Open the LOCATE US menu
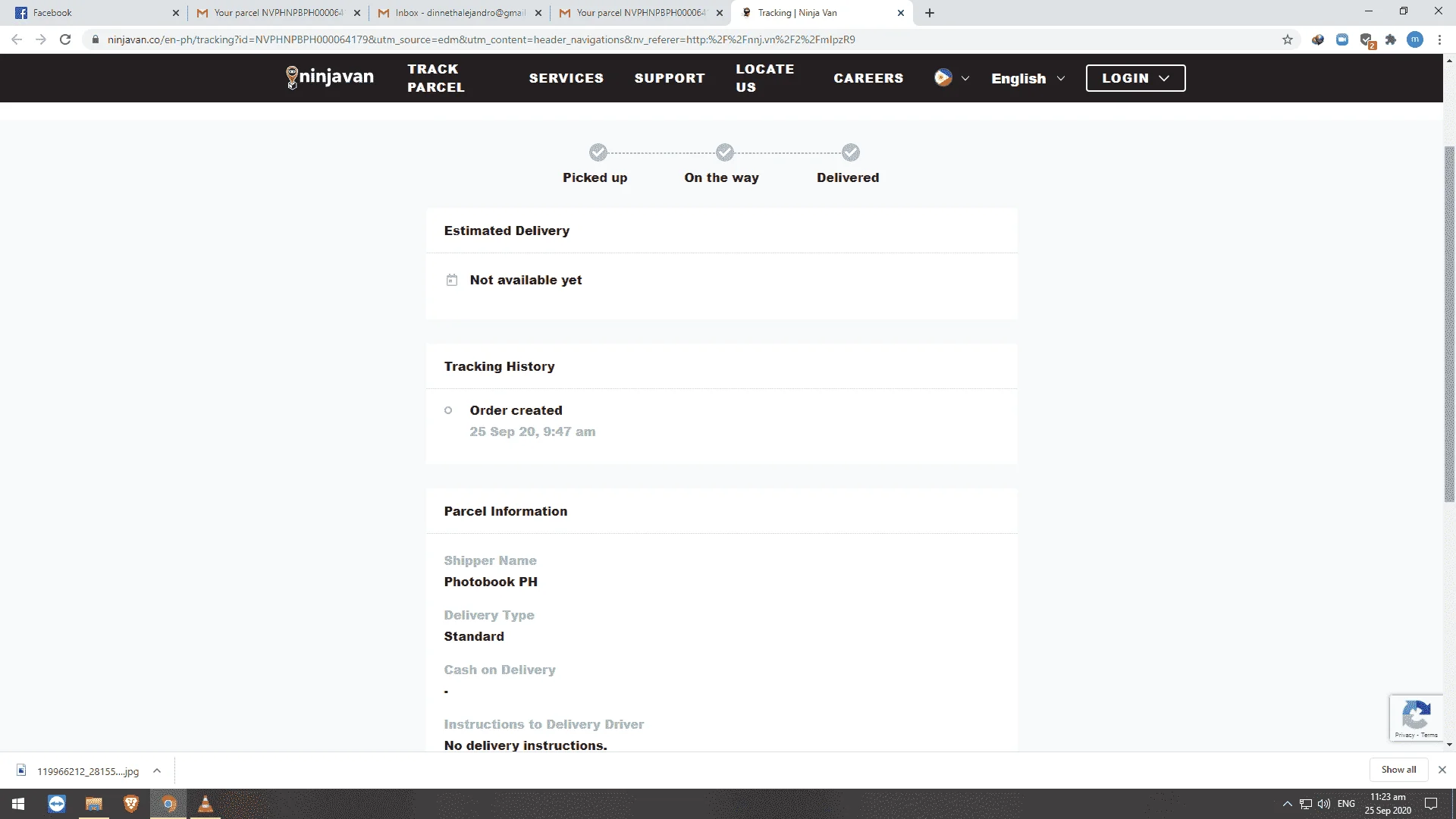This screenshot has height=819, width=1456. pos(765,78)
